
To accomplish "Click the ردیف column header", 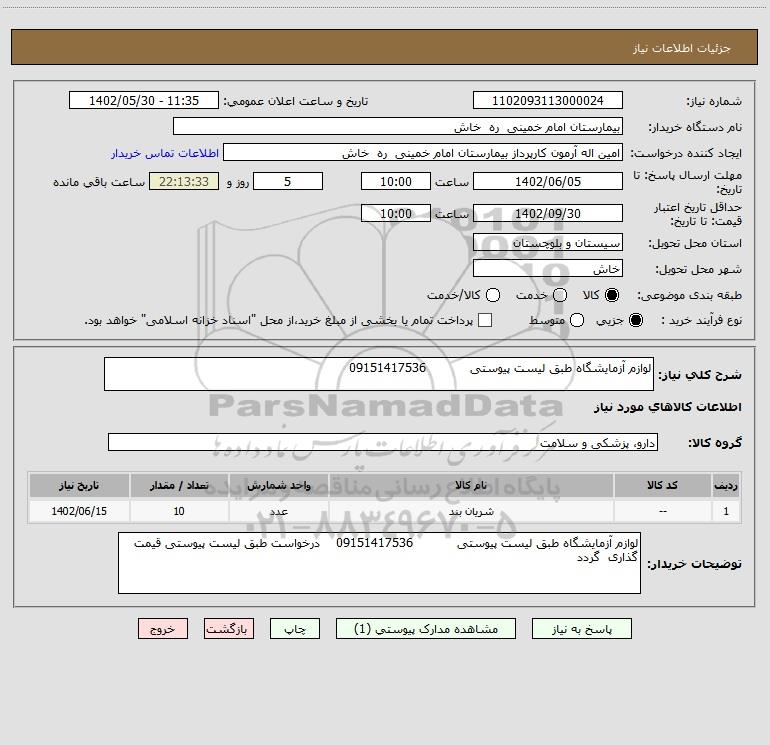I will coord(726,485).
